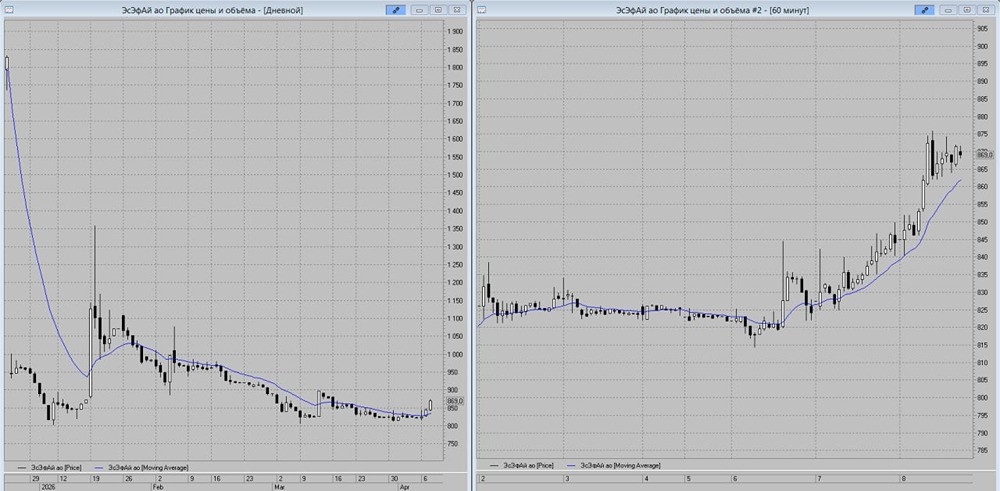The width and height of the screenshot is (1000, 491).
Task: Minimize the Дневной chart window
Action: [420, 10]
